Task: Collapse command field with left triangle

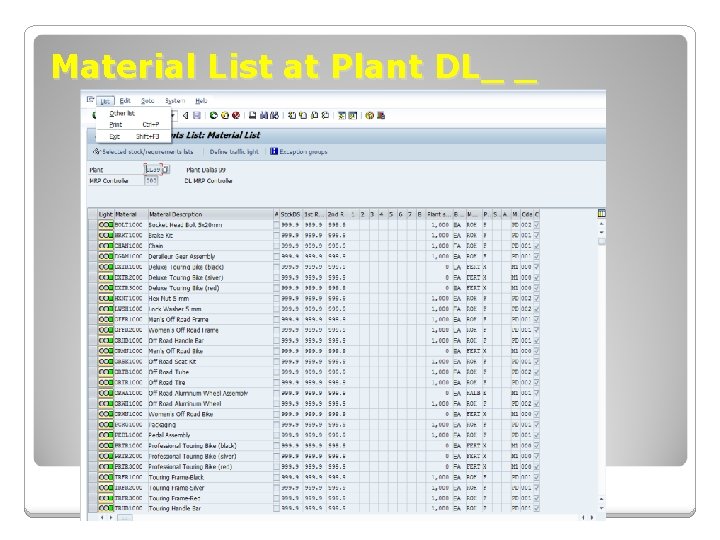Action: point(186,116)
